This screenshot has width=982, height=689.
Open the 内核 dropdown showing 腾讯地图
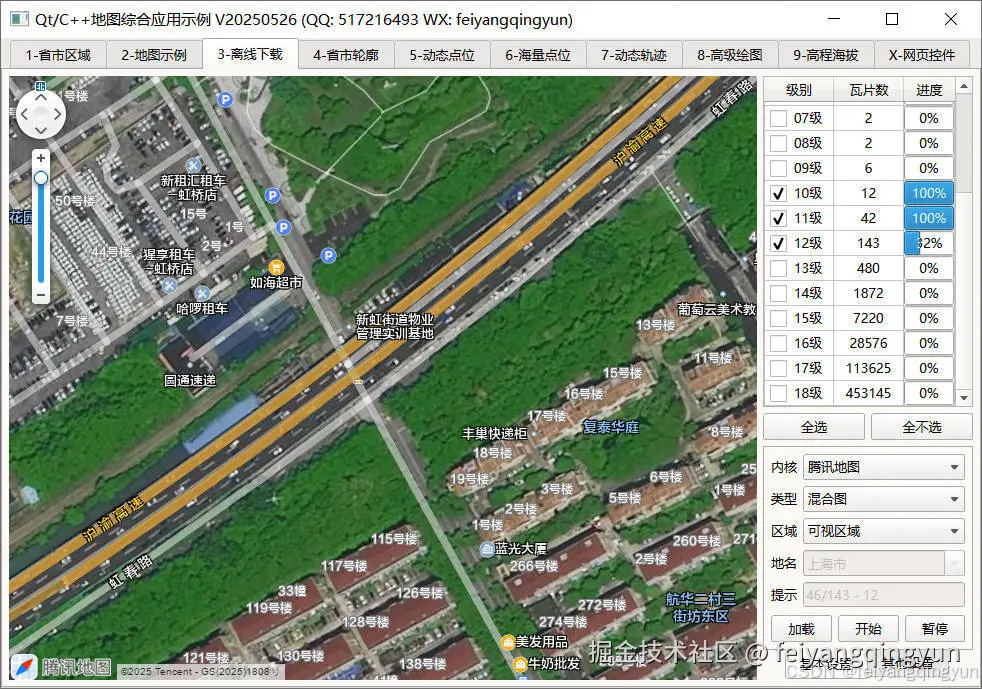pos(883,467)
